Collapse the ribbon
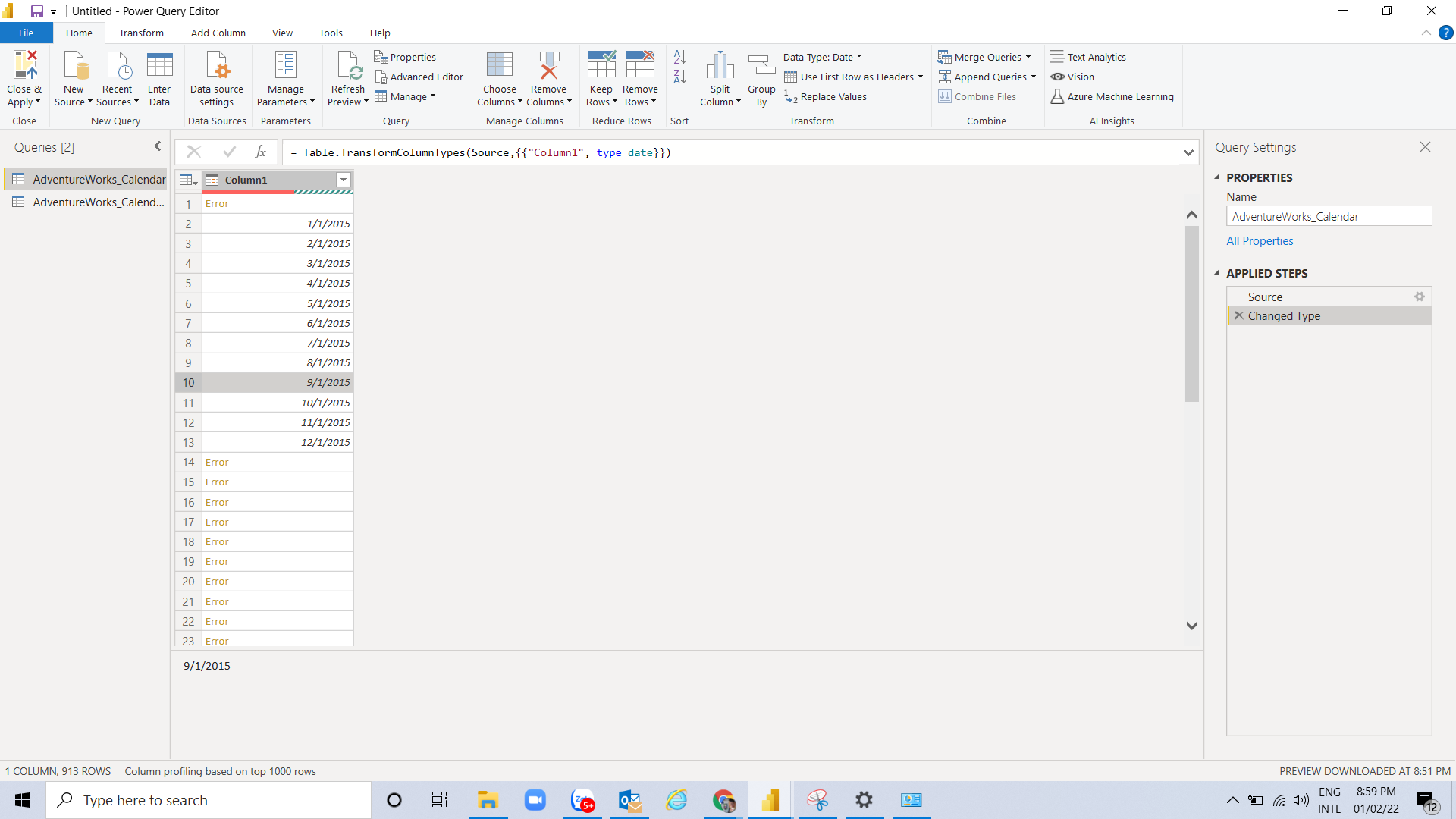This screenshot has height=819, width=1456. click(1426, 33)
